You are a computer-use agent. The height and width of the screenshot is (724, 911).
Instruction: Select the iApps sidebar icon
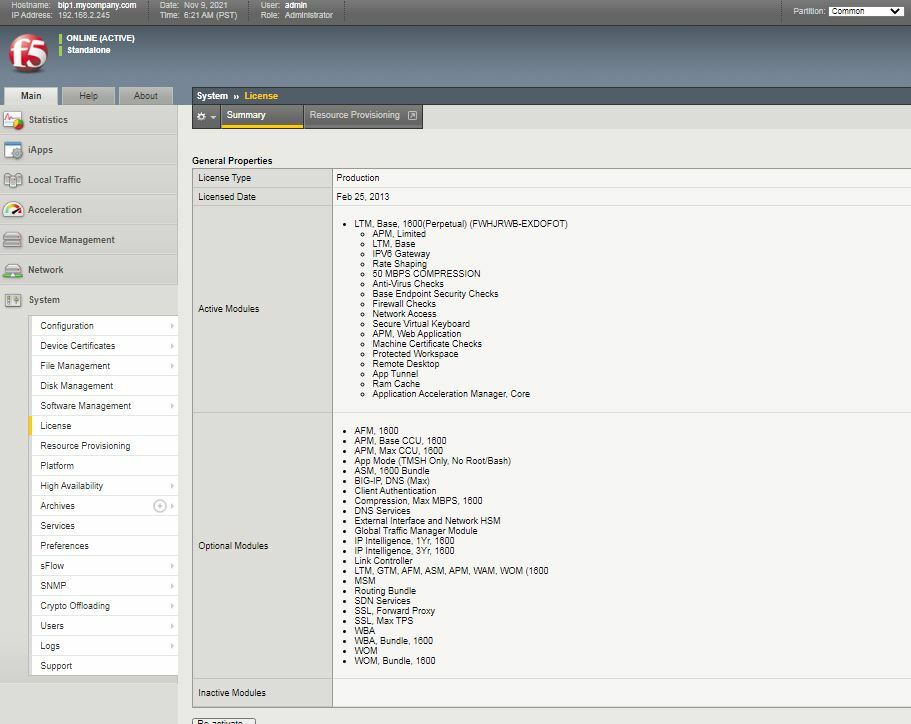tap(15, 149)
